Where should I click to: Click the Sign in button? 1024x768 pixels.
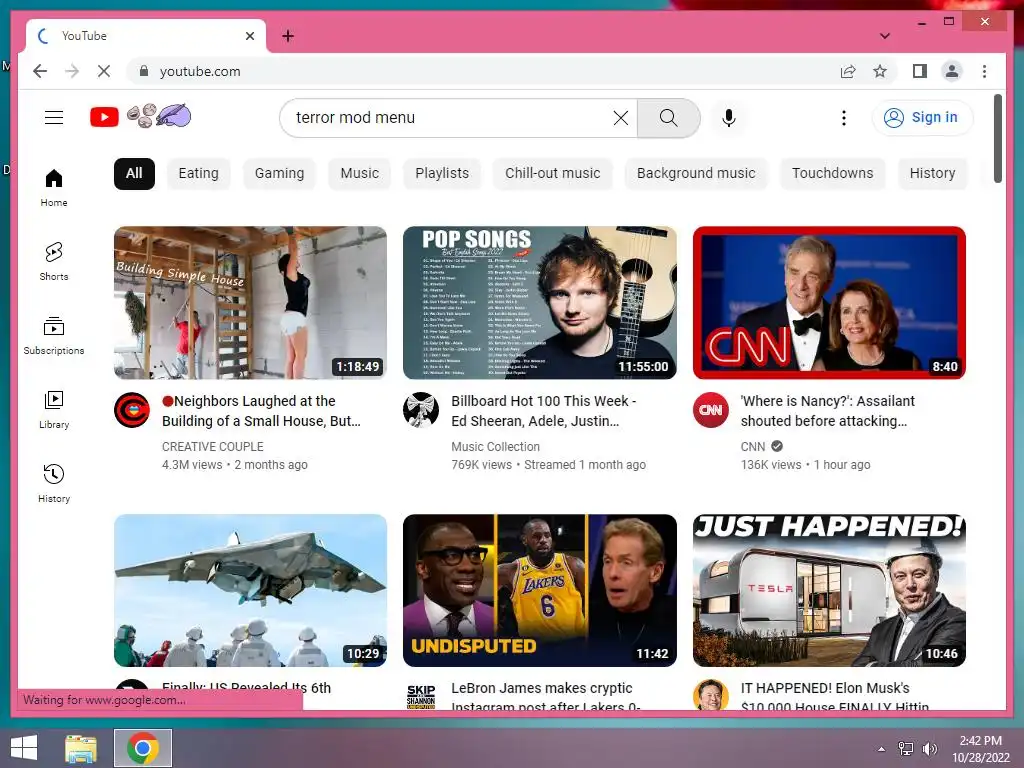click(x=921, y=118)
